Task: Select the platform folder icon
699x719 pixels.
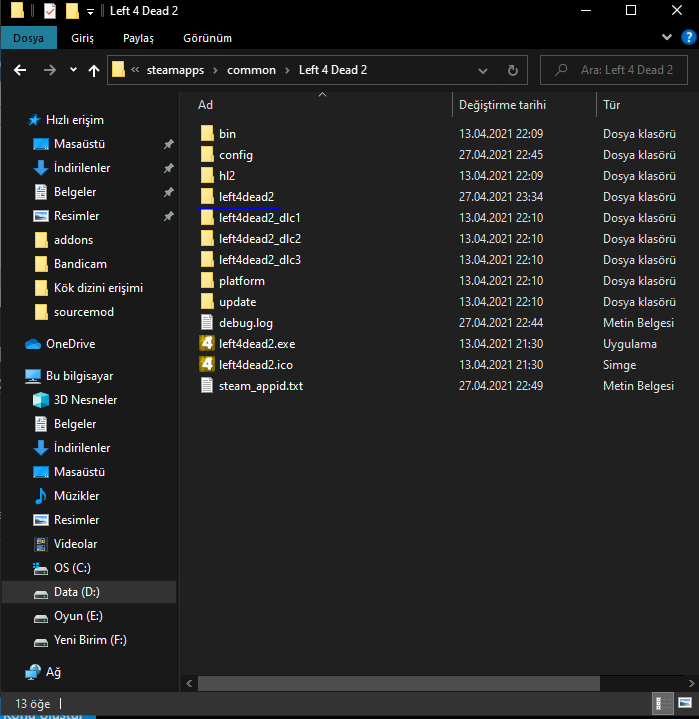Action: click(207, 281)
